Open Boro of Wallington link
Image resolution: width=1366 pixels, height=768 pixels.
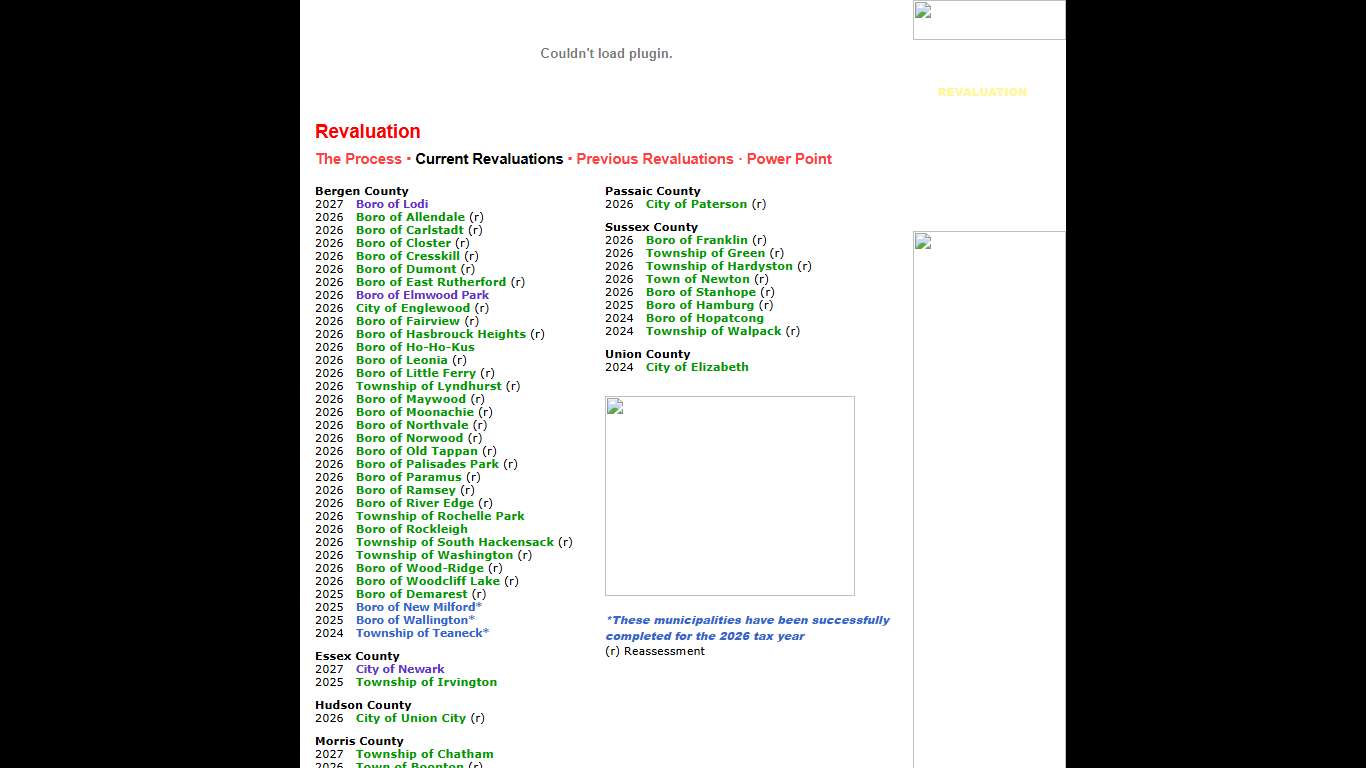click(x=415, y=620)
